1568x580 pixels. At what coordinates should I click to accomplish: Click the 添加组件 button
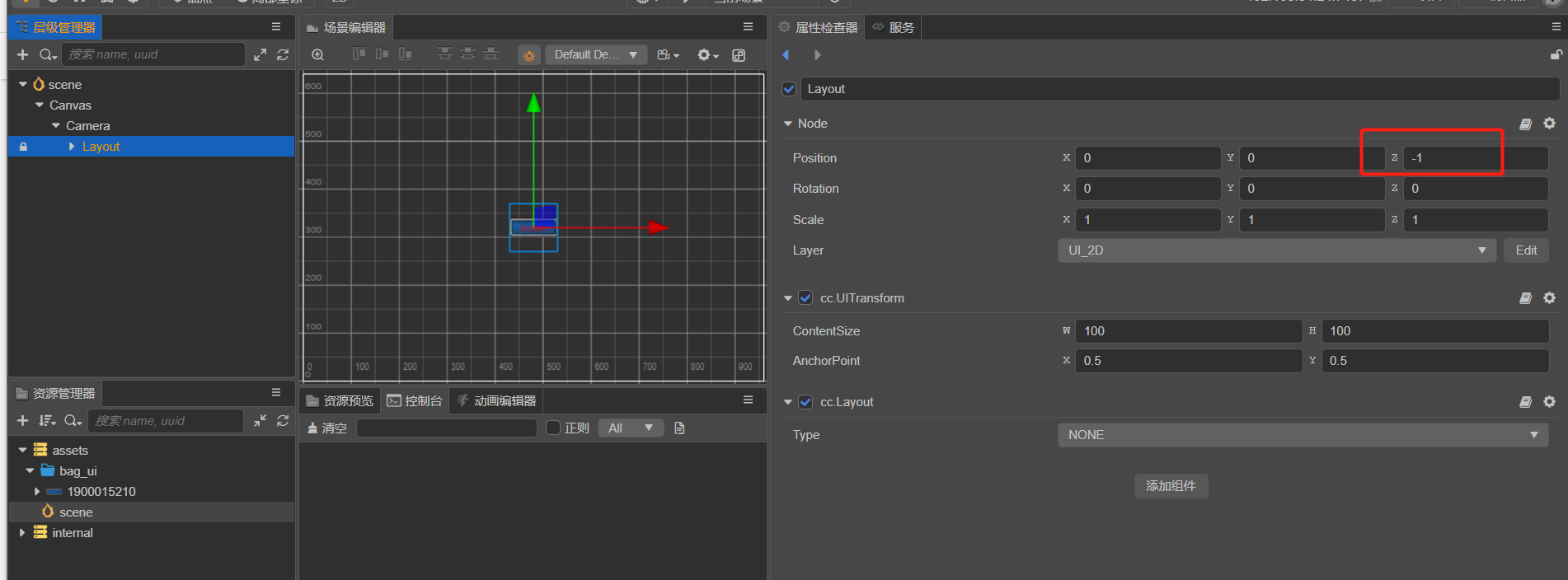pos(1171,486)
